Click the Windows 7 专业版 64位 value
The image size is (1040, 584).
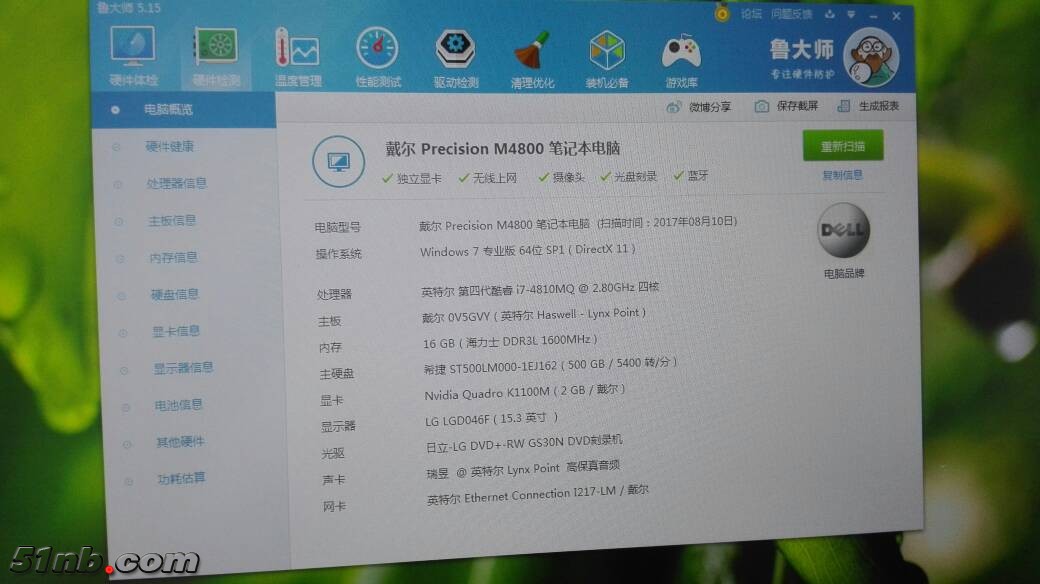(x=527, y=251)
